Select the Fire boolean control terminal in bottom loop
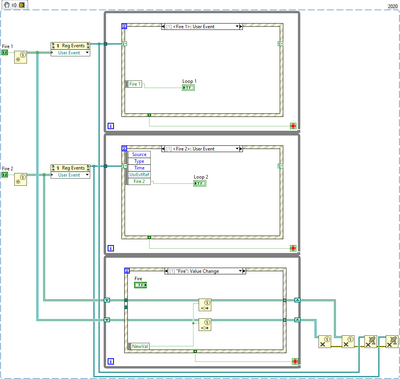This screenshot has width=400, height=379. tap(140, 285)
